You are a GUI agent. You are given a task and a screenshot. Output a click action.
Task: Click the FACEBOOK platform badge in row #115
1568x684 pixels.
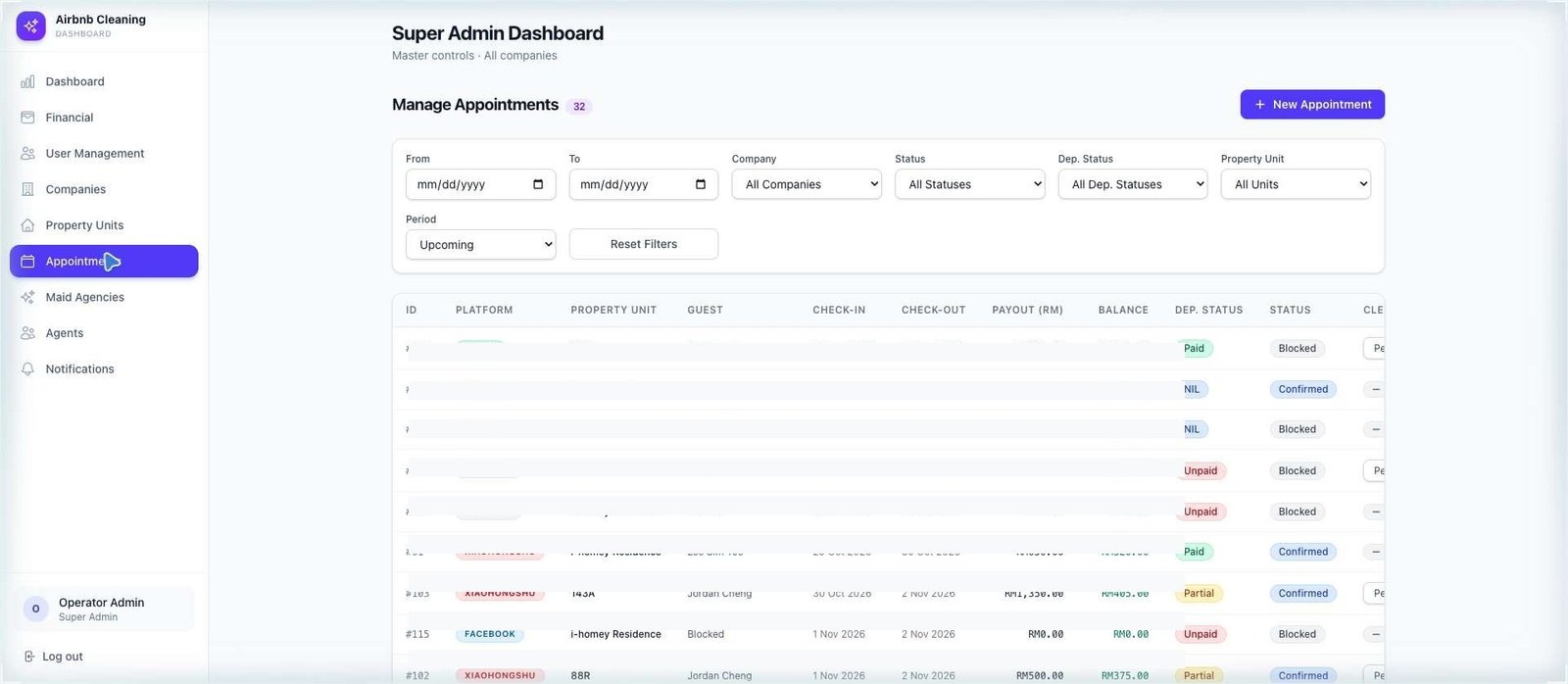[490, 634]
